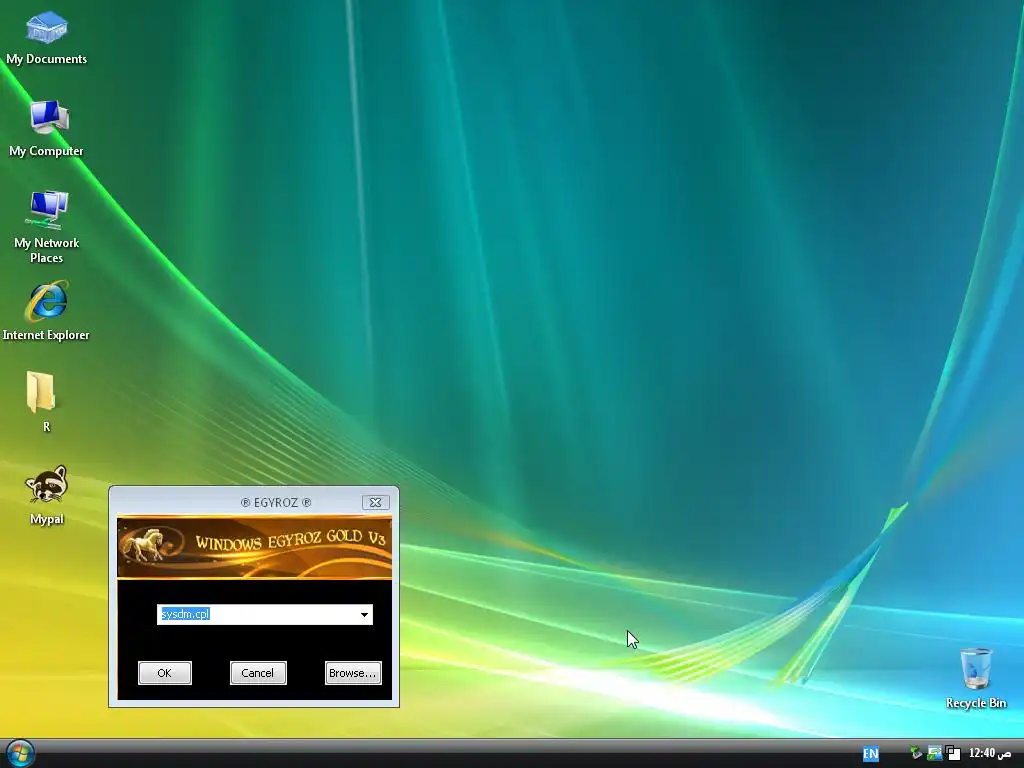The height and width of the screenshot is (768, 1024).
Task: Click the overlapping squares tray icon
Action: [953, 753]
